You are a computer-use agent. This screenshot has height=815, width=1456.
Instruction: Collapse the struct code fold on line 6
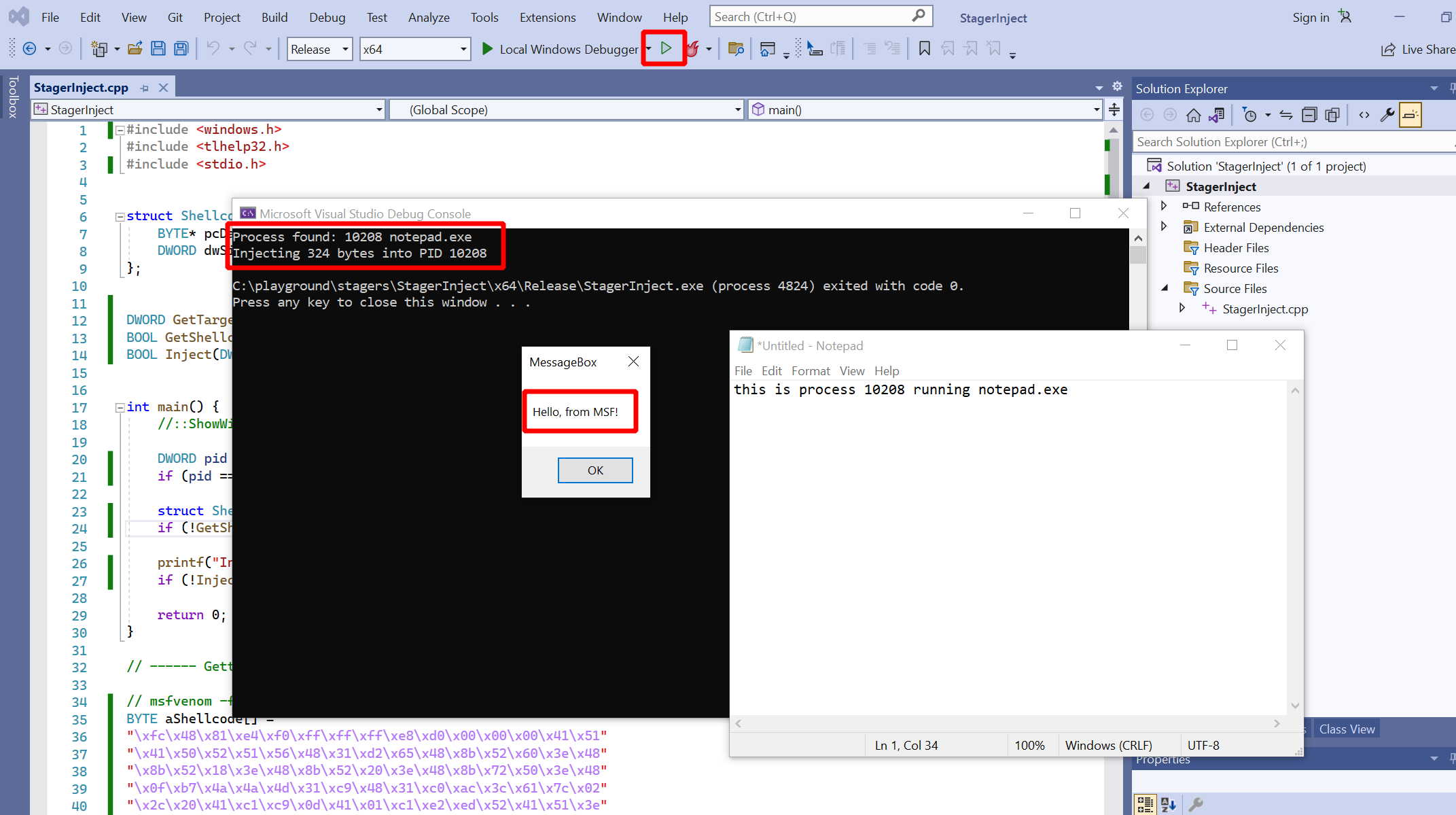tap(120, 216)
